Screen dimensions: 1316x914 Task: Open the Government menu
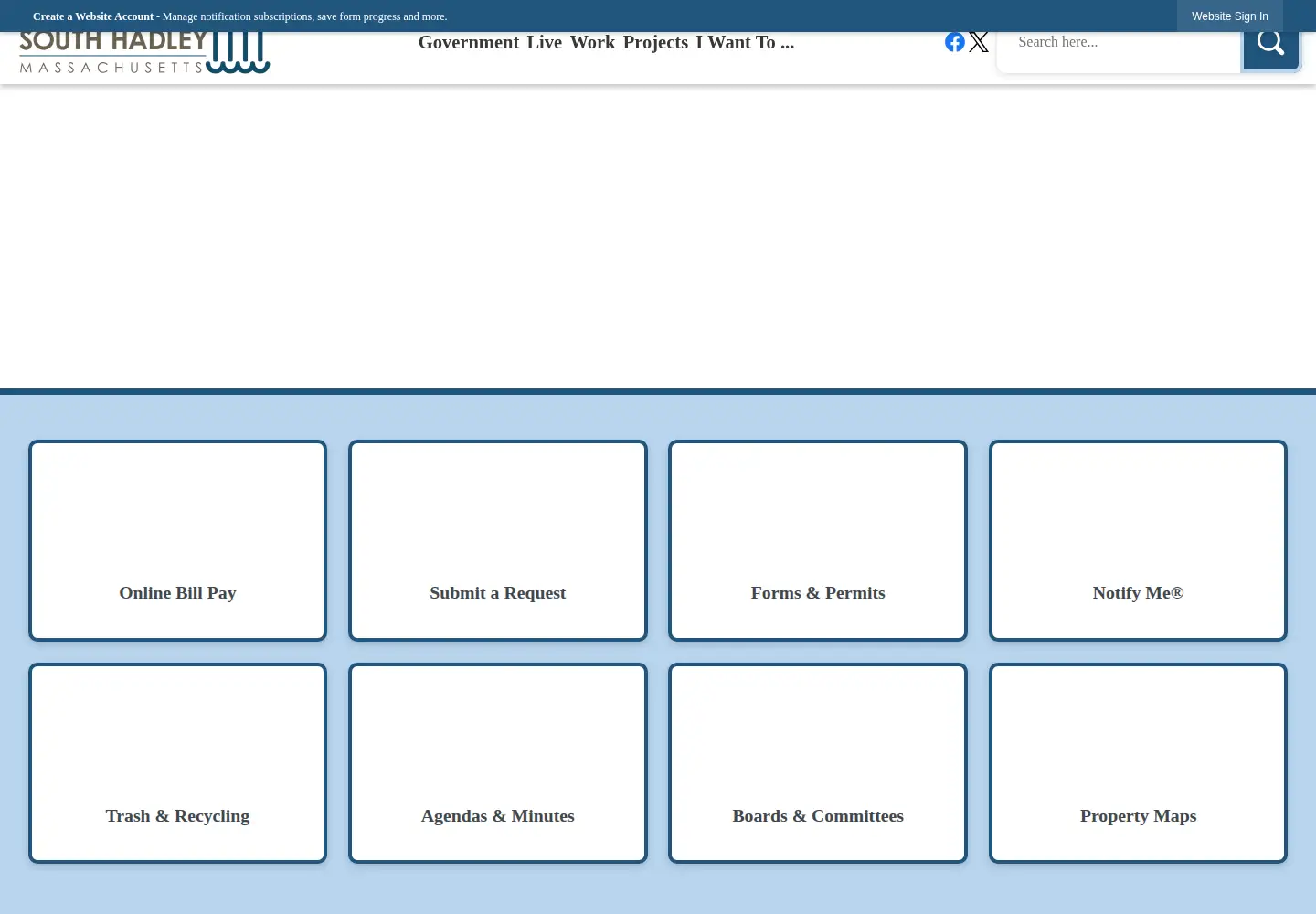tap(469, 42)
